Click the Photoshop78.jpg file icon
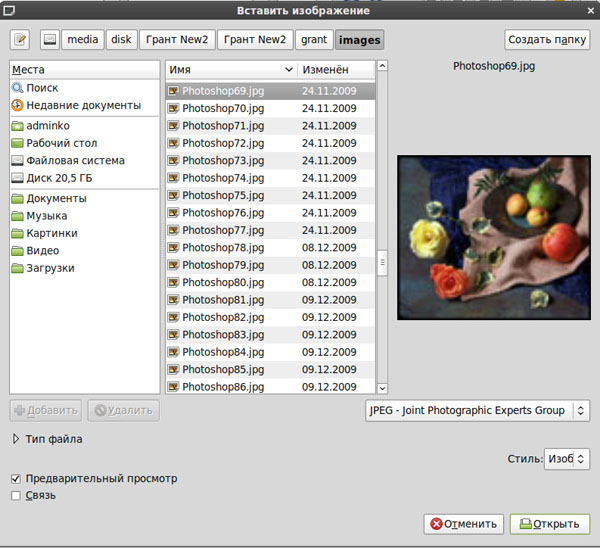This screenshot has width=600, height=548. 173,248
